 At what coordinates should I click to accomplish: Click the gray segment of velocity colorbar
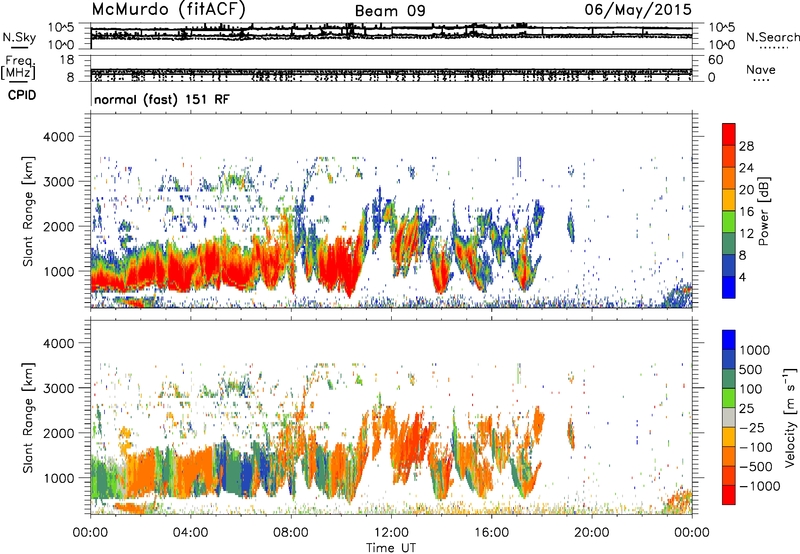(729, 417)
